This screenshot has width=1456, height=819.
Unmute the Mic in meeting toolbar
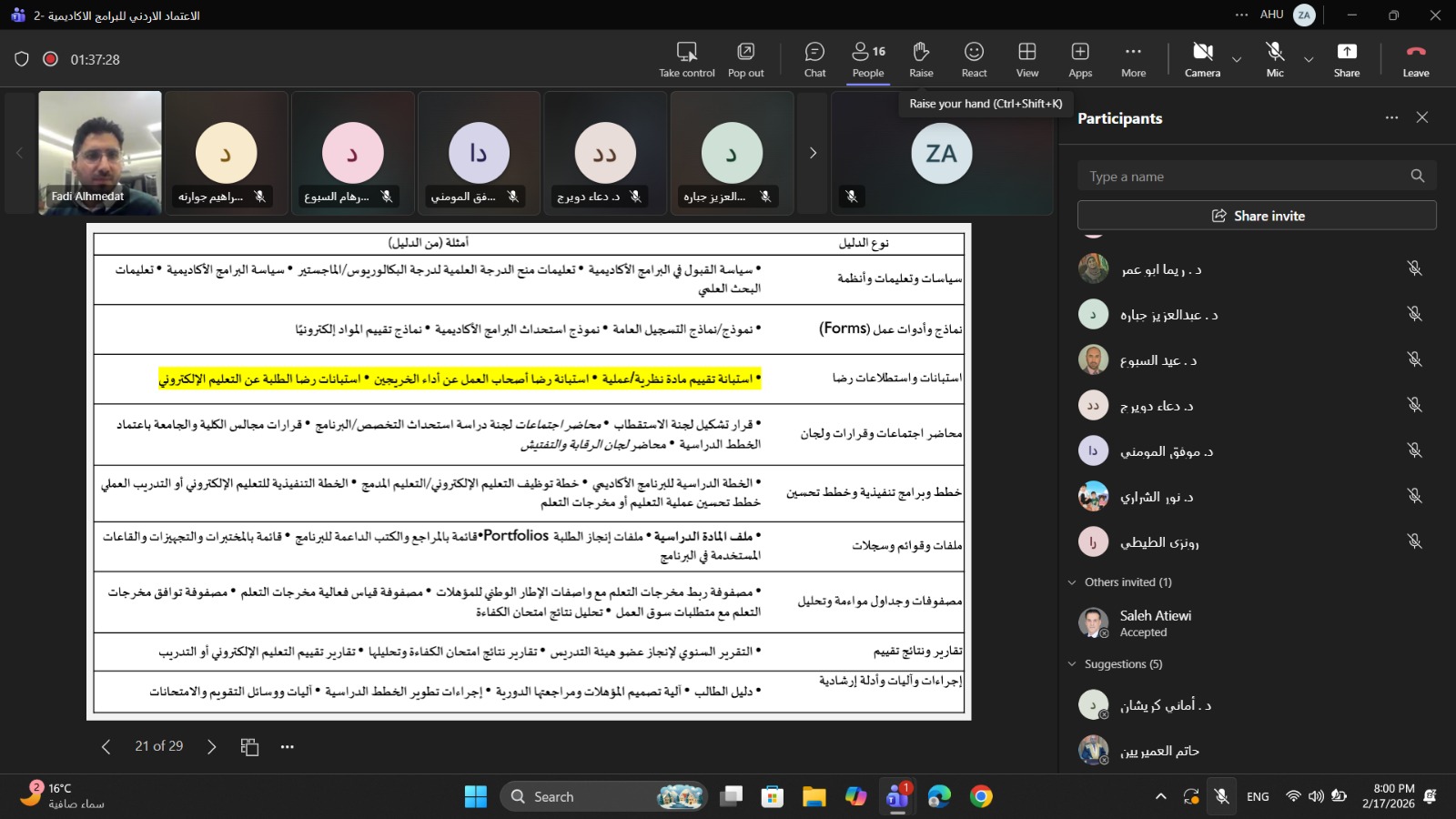[1275, 59]
